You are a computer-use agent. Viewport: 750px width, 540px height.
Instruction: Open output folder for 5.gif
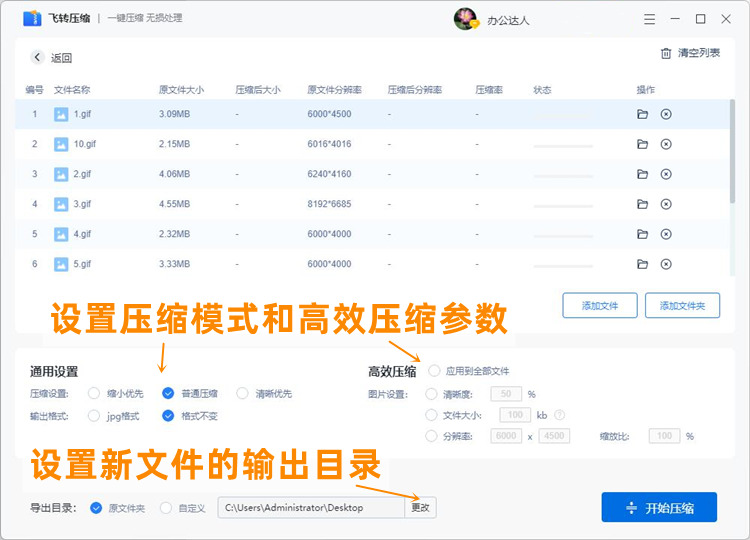pos(642,264)
